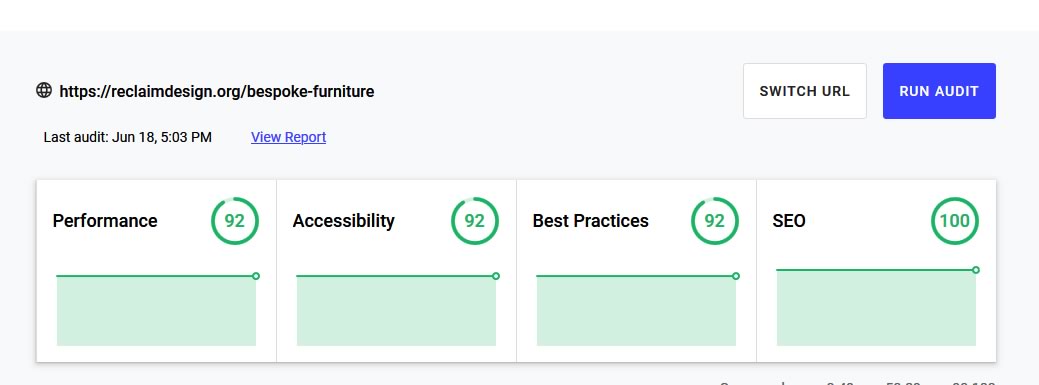This screenshot has height=385, width=1039.
Task: Click the Performance card title
Action: pyautogui.click(x=105, y=221)
